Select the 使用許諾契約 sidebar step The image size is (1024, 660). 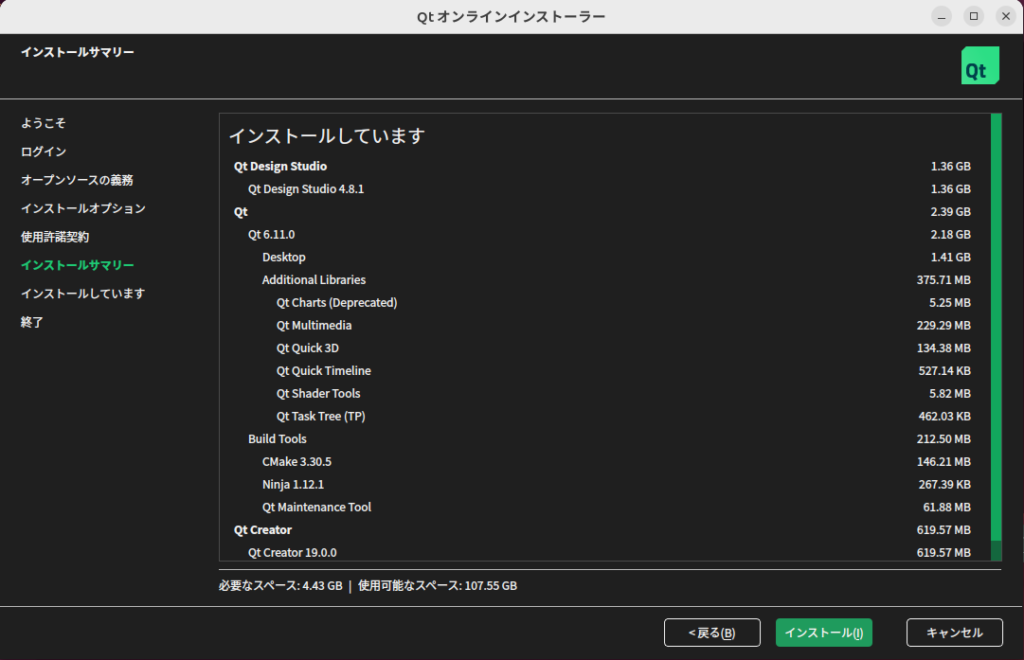tap(55, 237)
